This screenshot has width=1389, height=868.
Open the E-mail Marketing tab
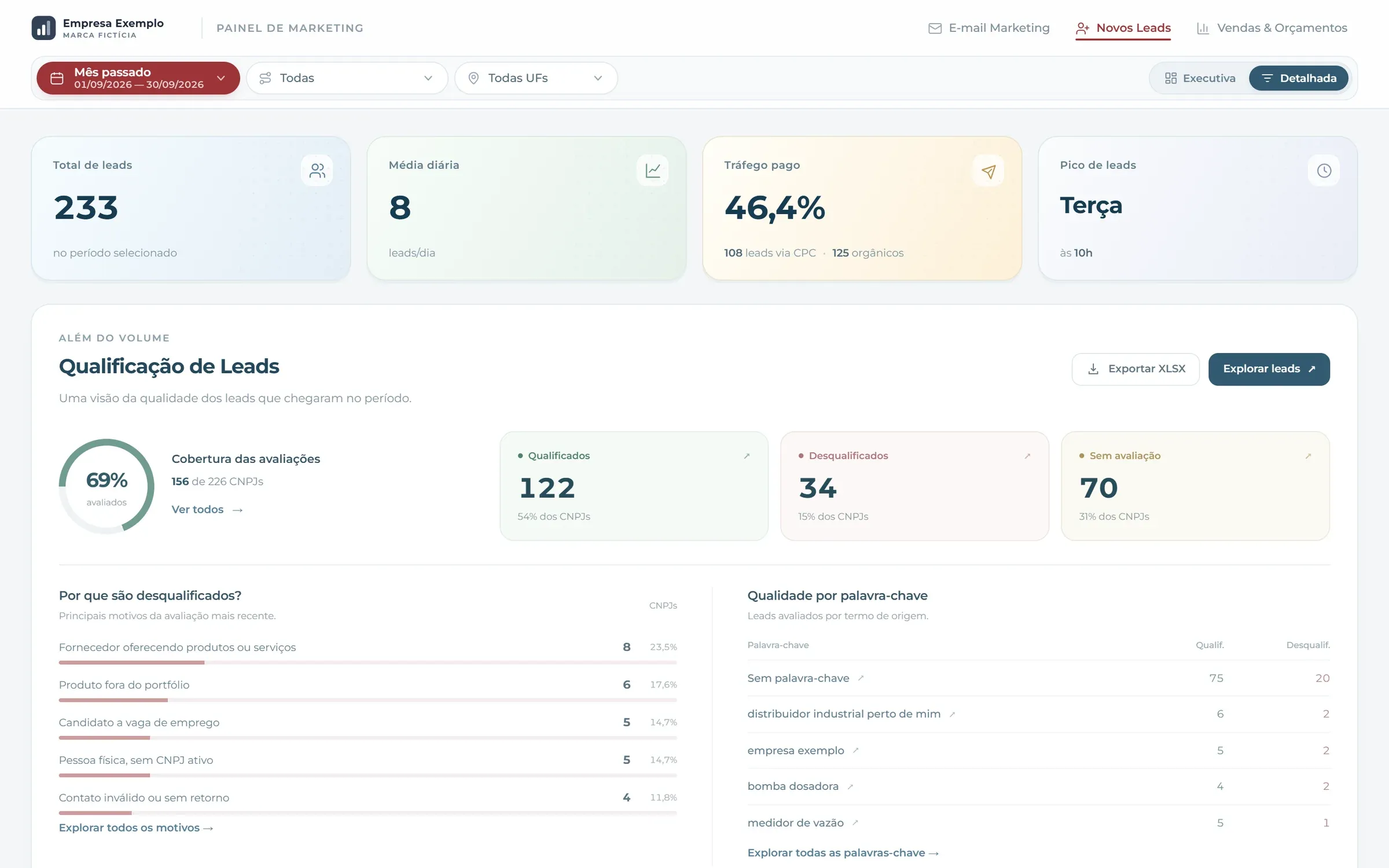(989, 28)
